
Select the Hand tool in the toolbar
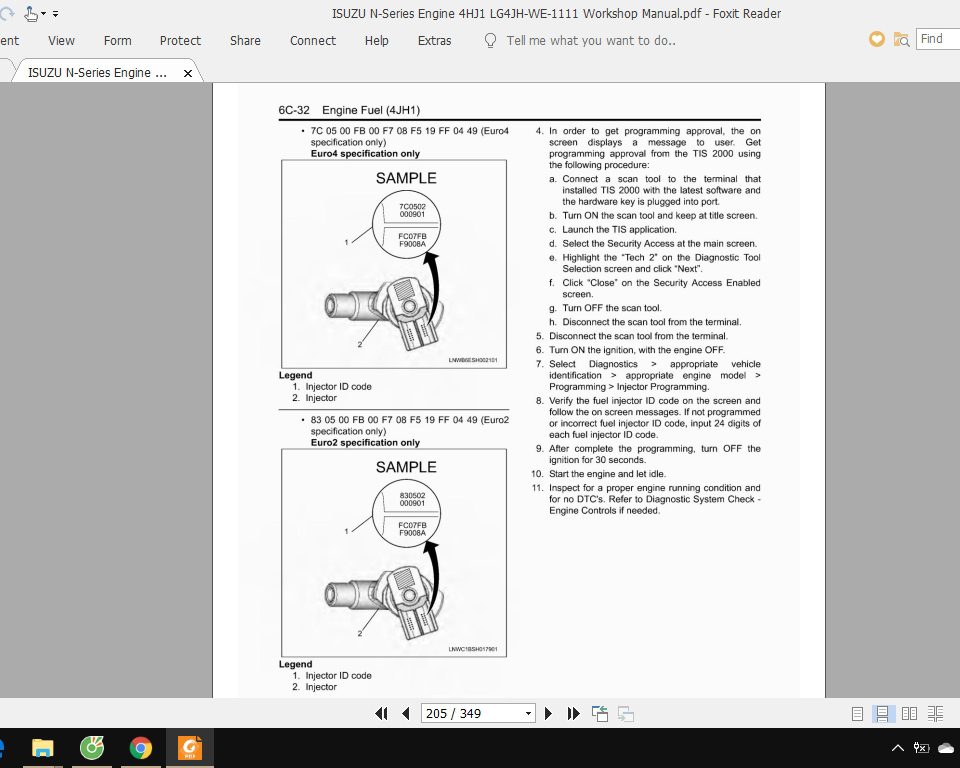(x=30, y=14)
